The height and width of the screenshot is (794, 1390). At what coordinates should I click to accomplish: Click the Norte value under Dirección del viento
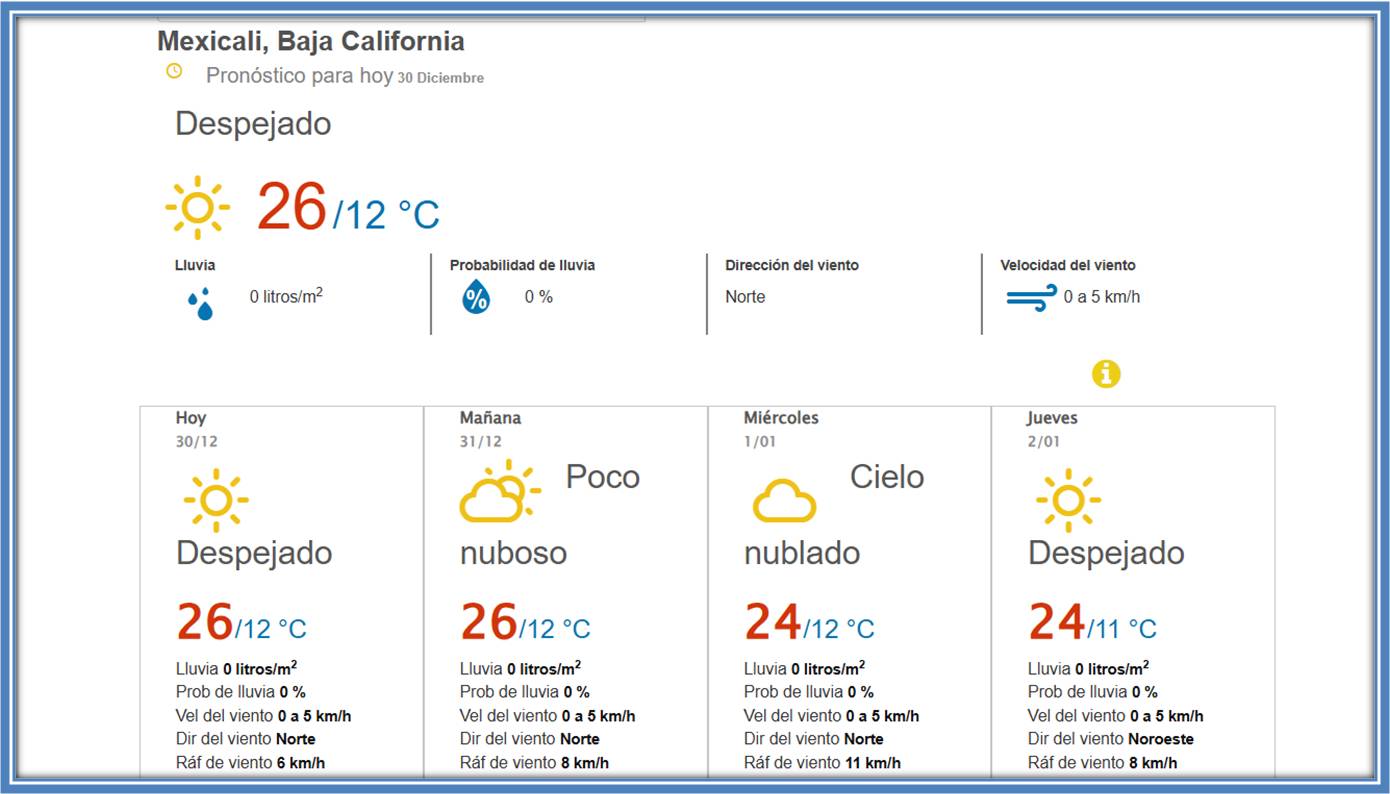pyautogui.click(x=745, y=297)
